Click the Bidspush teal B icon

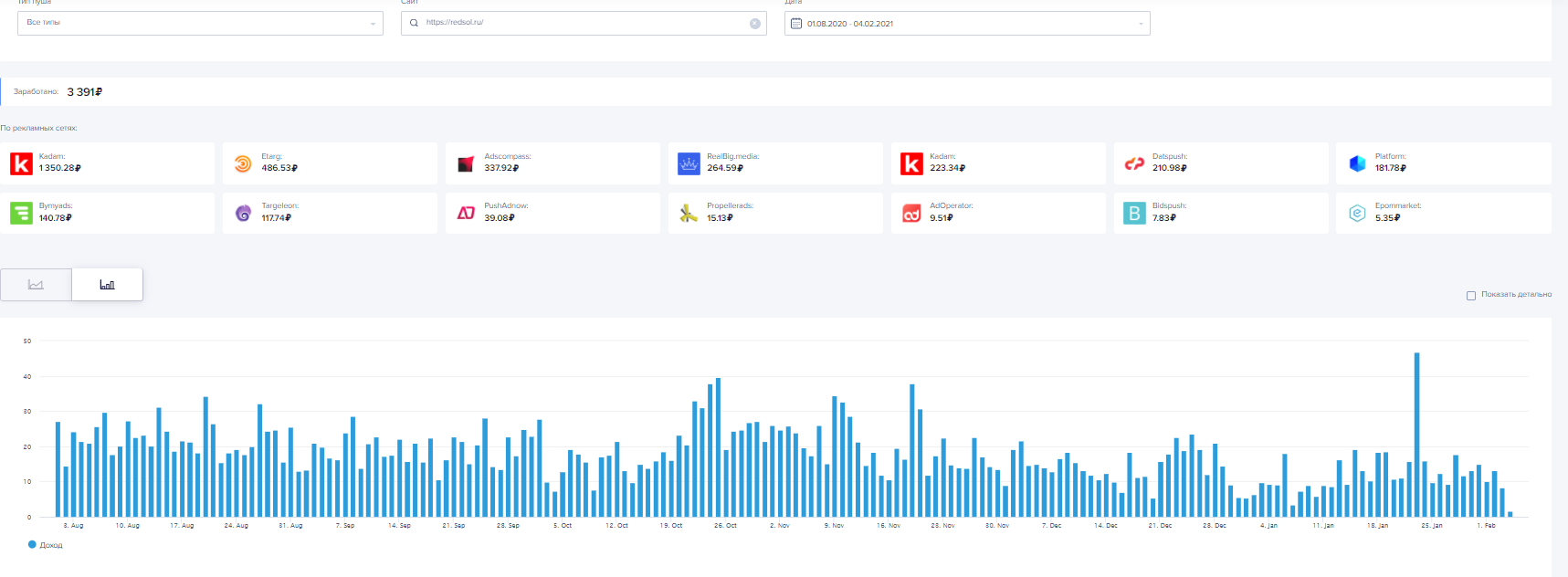pos(1134,213)
